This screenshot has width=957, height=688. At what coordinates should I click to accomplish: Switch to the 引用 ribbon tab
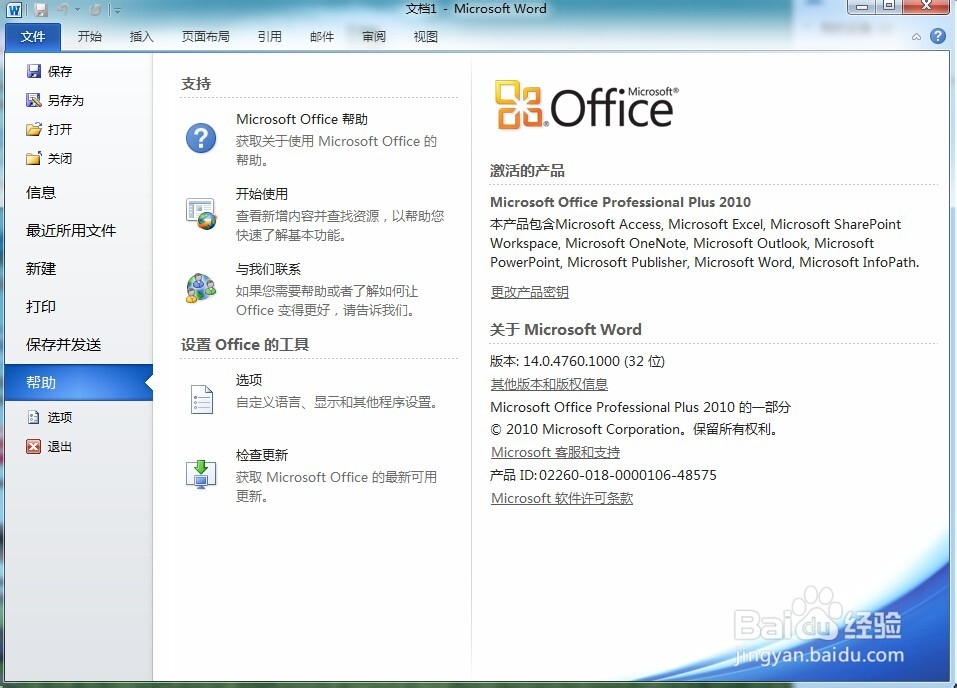click(x=269, y=37)
